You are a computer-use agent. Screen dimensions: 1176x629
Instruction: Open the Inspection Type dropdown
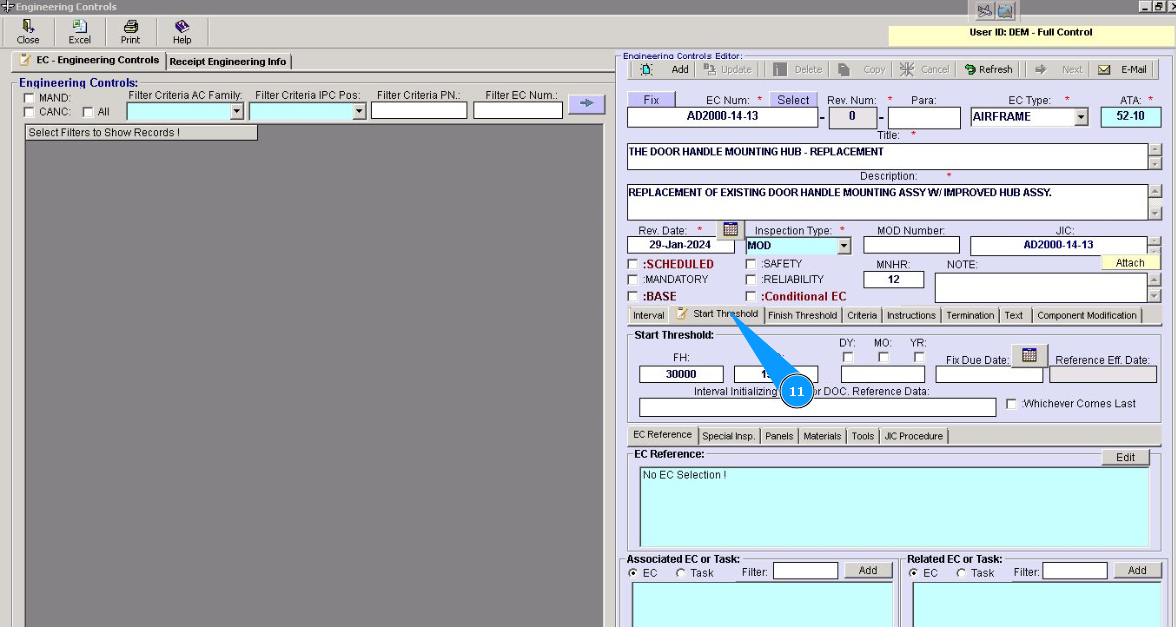tap(843, 246)
